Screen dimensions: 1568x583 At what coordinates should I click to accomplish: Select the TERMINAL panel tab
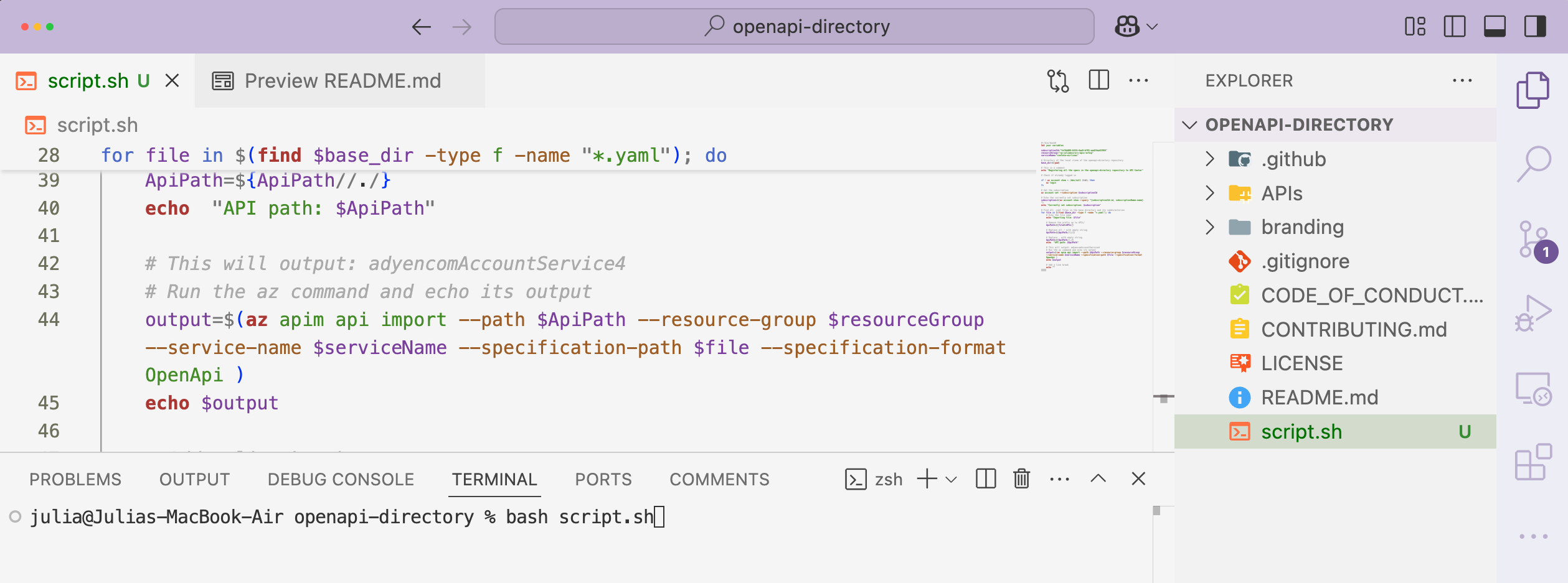click(494, 479)
